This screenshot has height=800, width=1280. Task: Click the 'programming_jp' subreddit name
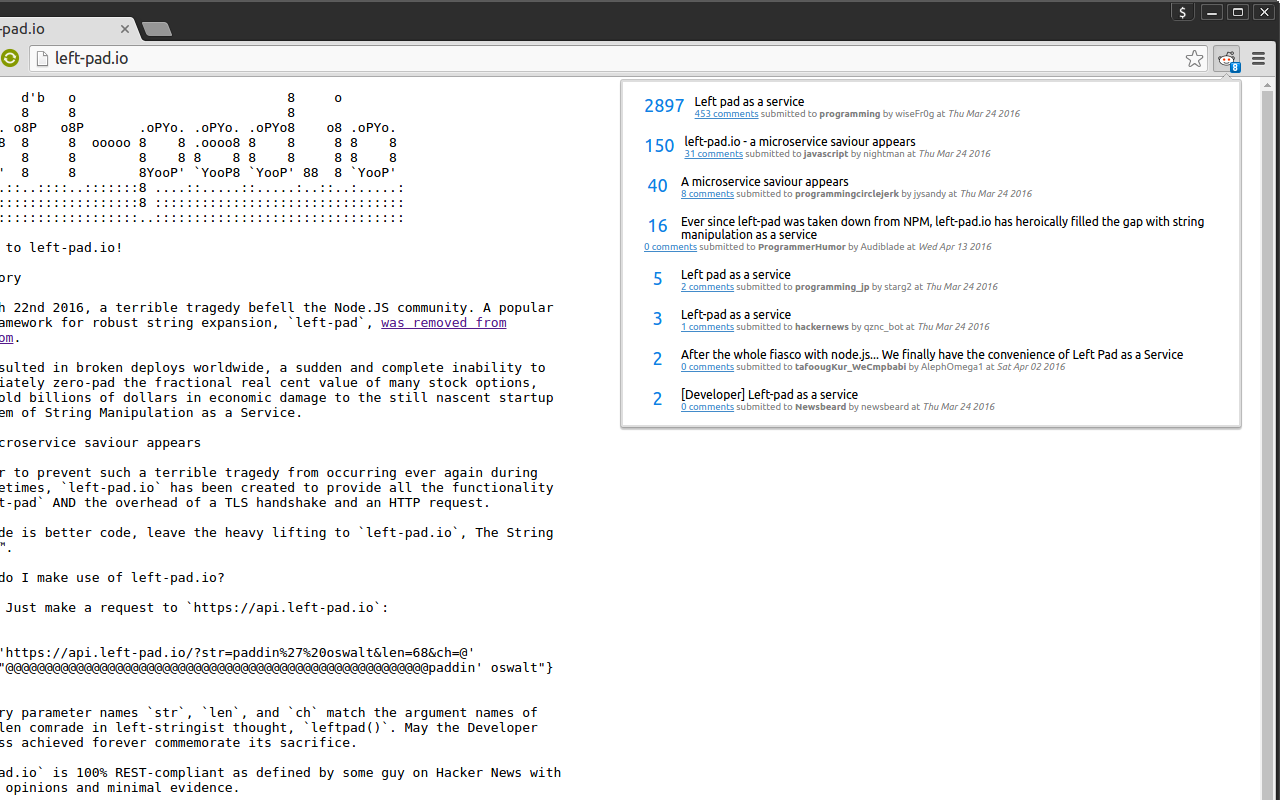(x=832, y=287)
